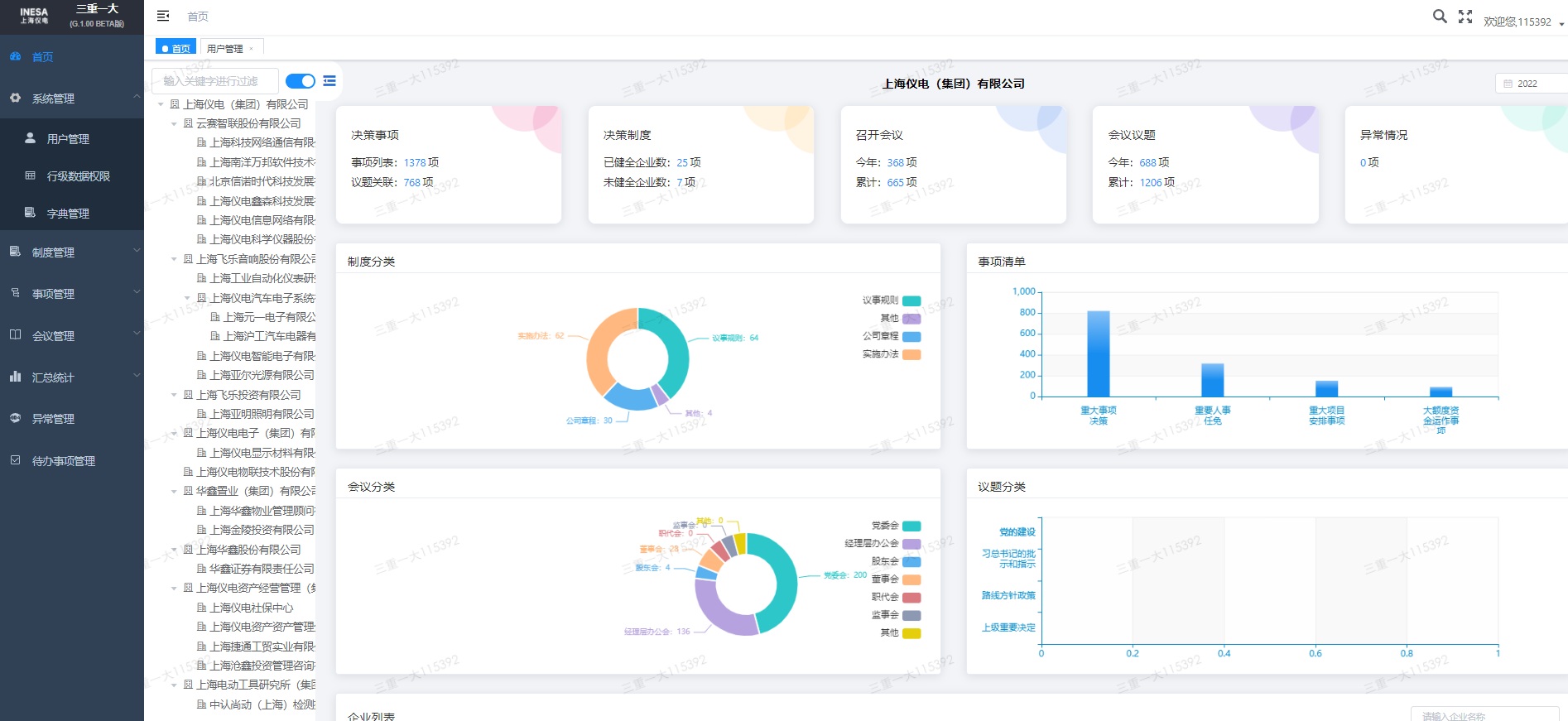Click the 异常管理 icon in sidebar
Viewport: 1568px width, 721px height.
coord(15,418)
